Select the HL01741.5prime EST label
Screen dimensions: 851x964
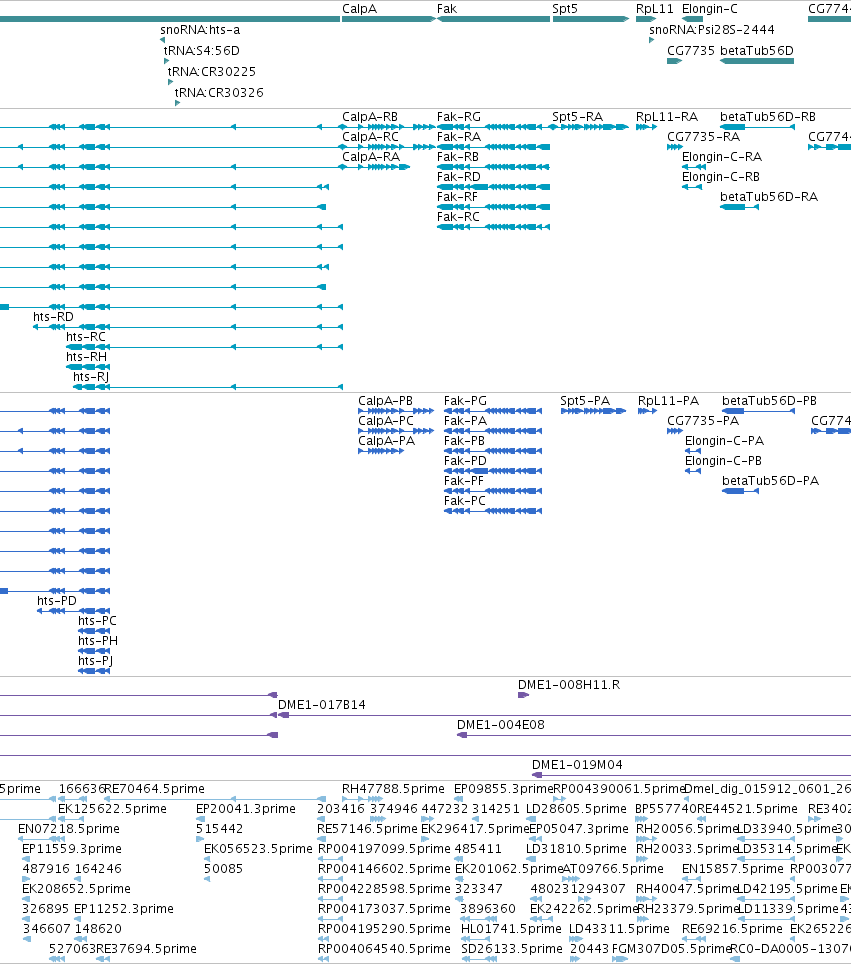pyautogui.click(x=512, y=930)
